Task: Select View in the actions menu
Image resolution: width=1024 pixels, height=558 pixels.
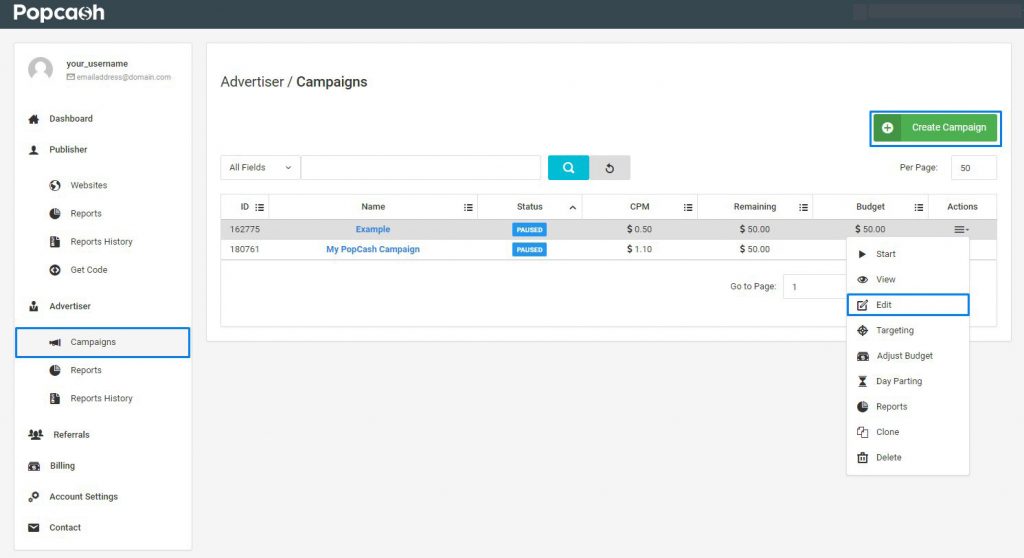Action: [908, 280]
